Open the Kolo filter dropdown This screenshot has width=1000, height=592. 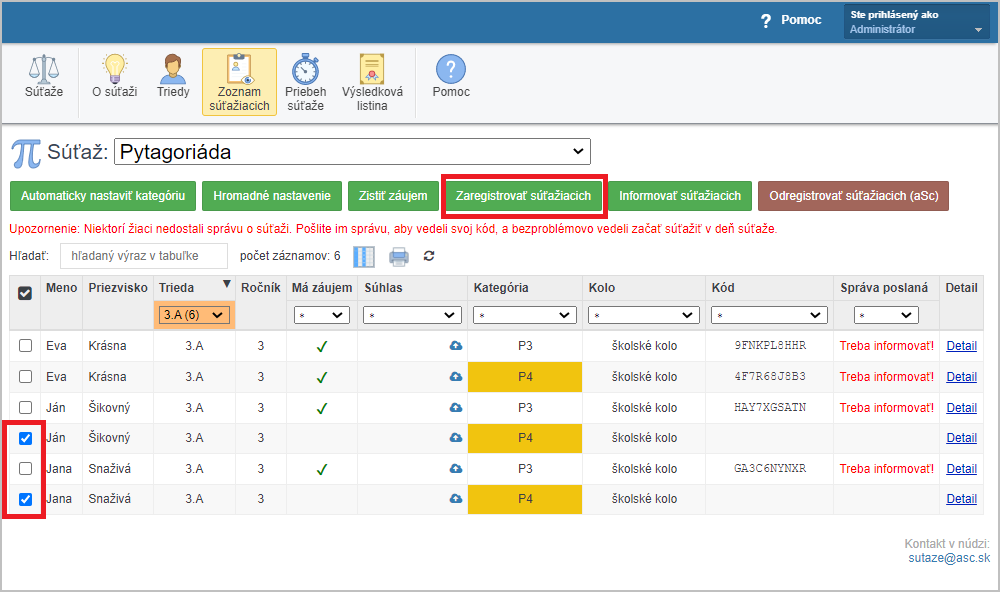(x=643, y=315)
